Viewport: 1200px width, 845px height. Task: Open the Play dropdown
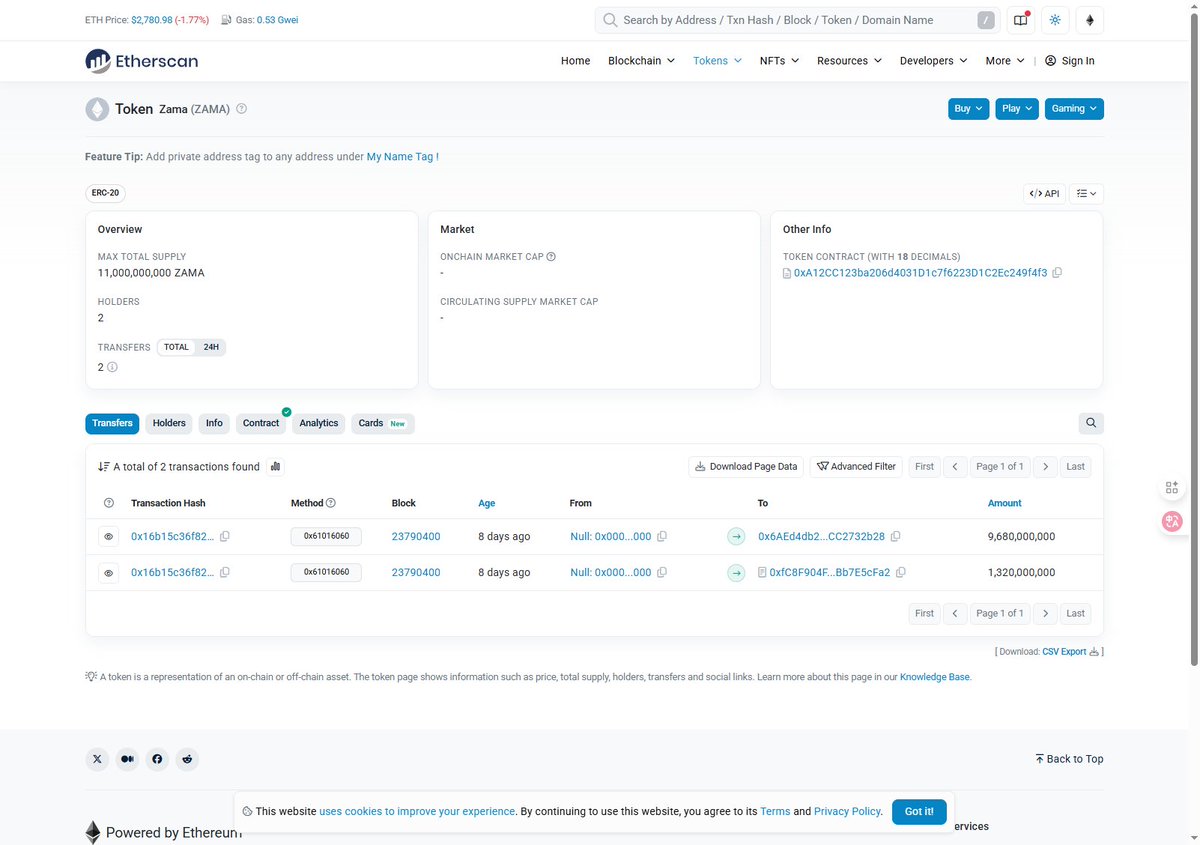point(1017,109)
